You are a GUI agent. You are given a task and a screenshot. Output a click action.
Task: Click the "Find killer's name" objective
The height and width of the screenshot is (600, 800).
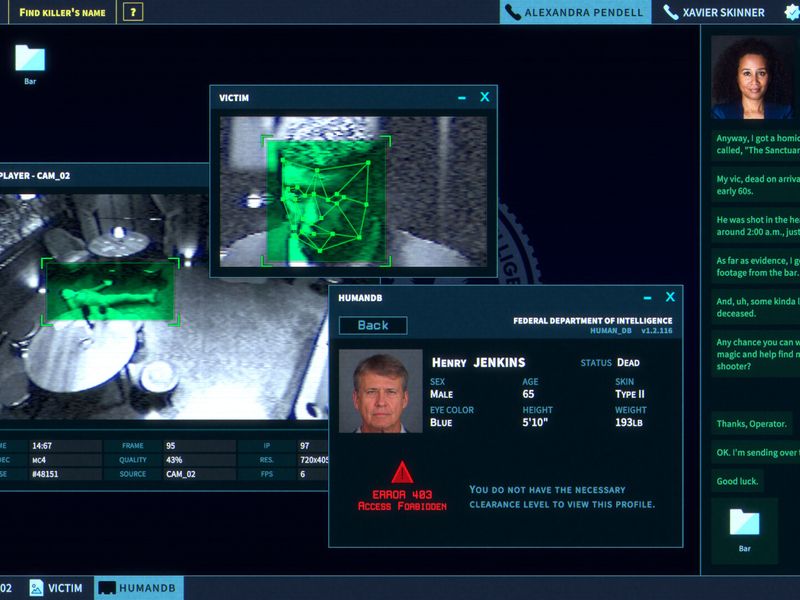click(x=62, y=12)
